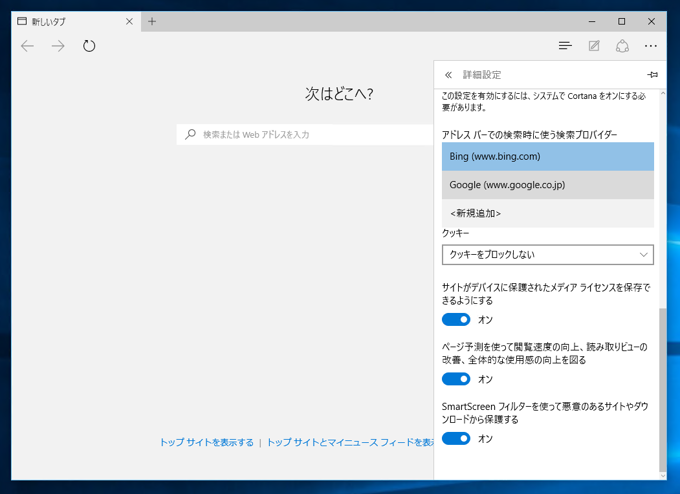Focus the 検索または Web アドレスを入力 field

[x=305, y=134]
